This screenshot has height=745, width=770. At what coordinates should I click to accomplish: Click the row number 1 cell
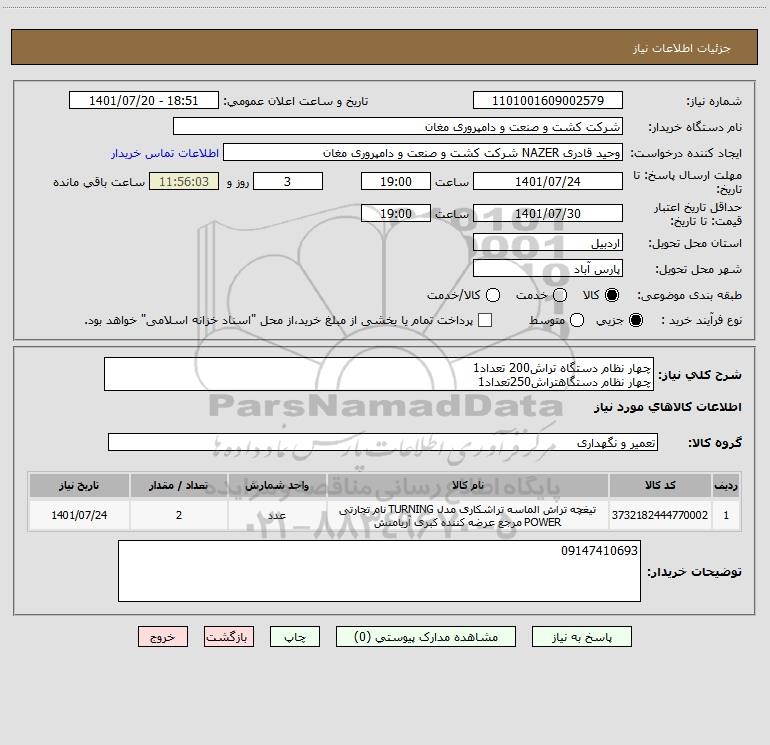click(726, 515)
